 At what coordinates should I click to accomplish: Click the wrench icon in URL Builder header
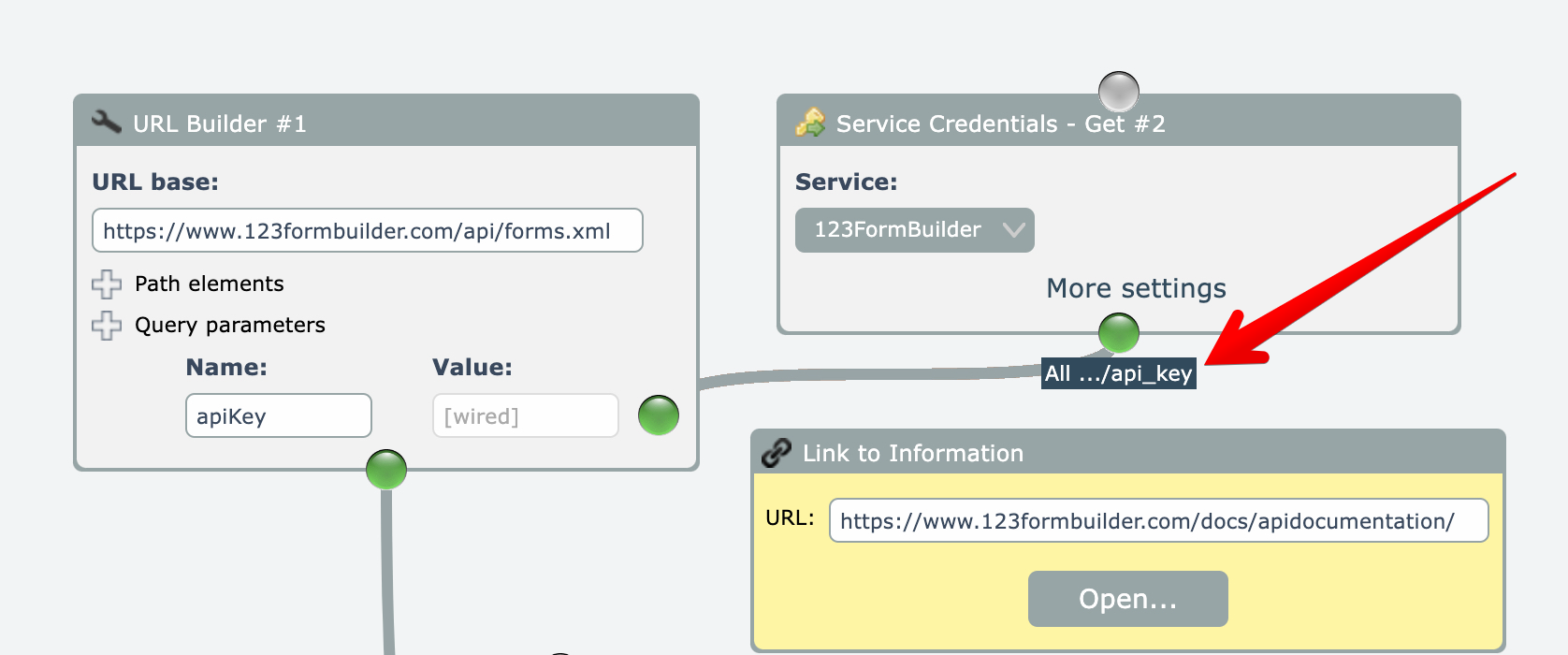click(106, 122)
